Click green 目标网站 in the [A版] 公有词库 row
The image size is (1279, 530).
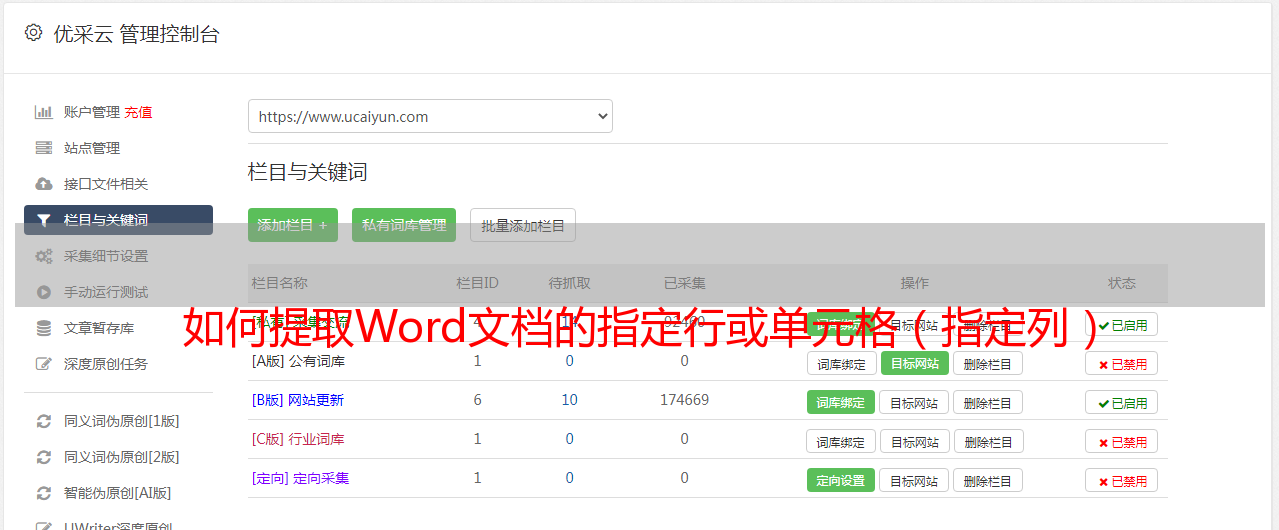click(915, 363)
